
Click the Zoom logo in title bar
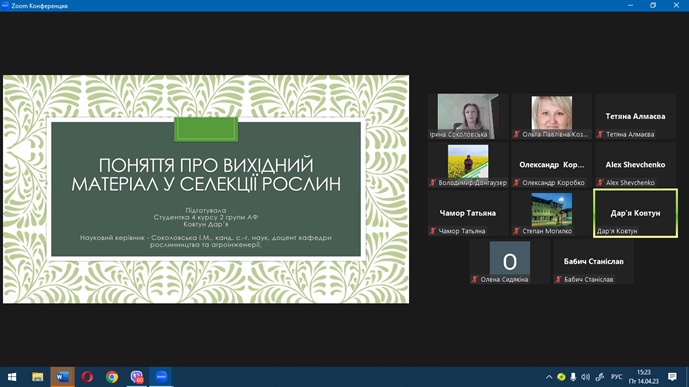pyautogui.click(x=5, y=5)
